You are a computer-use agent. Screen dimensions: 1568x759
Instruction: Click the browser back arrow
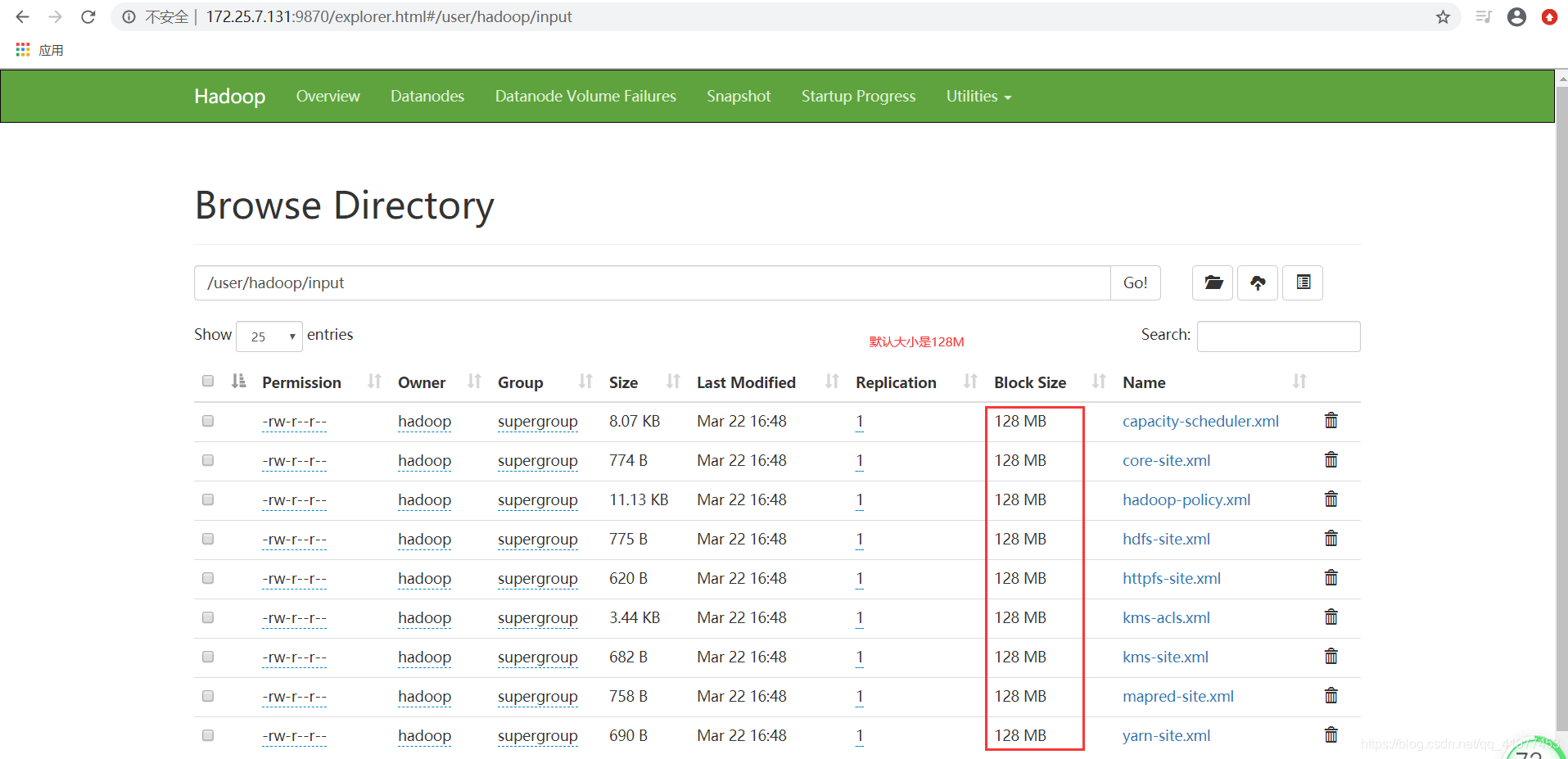pyautogui.click(x=22, y=16)
